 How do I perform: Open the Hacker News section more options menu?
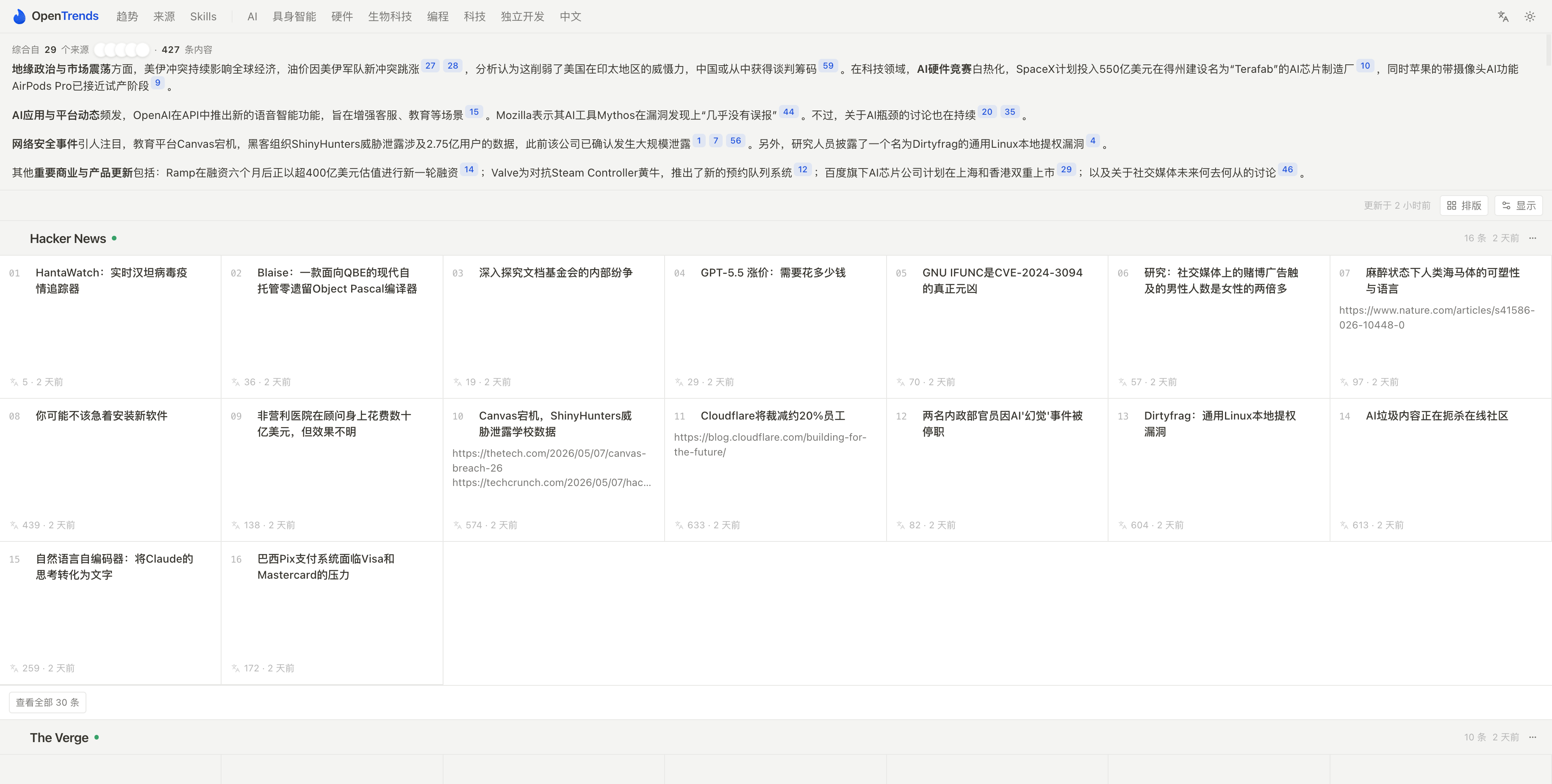pyautogui.click(x=1533, y=238)
